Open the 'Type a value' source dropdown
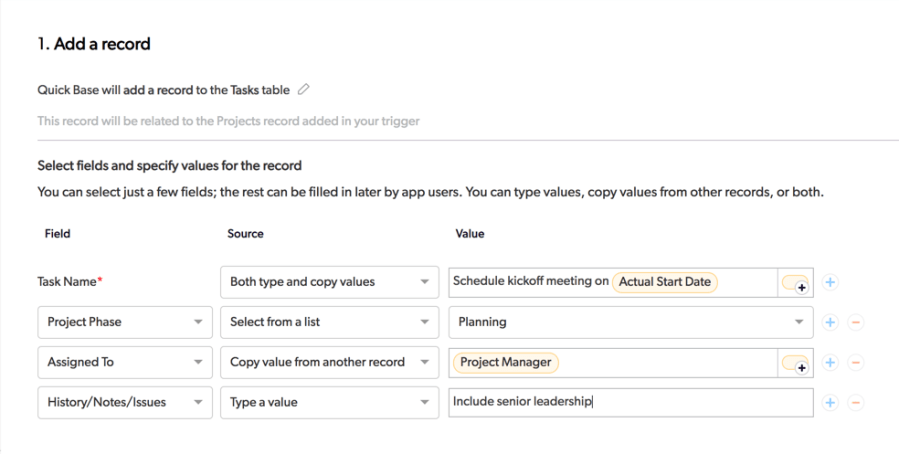Screen dimensions: 899x454 point(329,402)
